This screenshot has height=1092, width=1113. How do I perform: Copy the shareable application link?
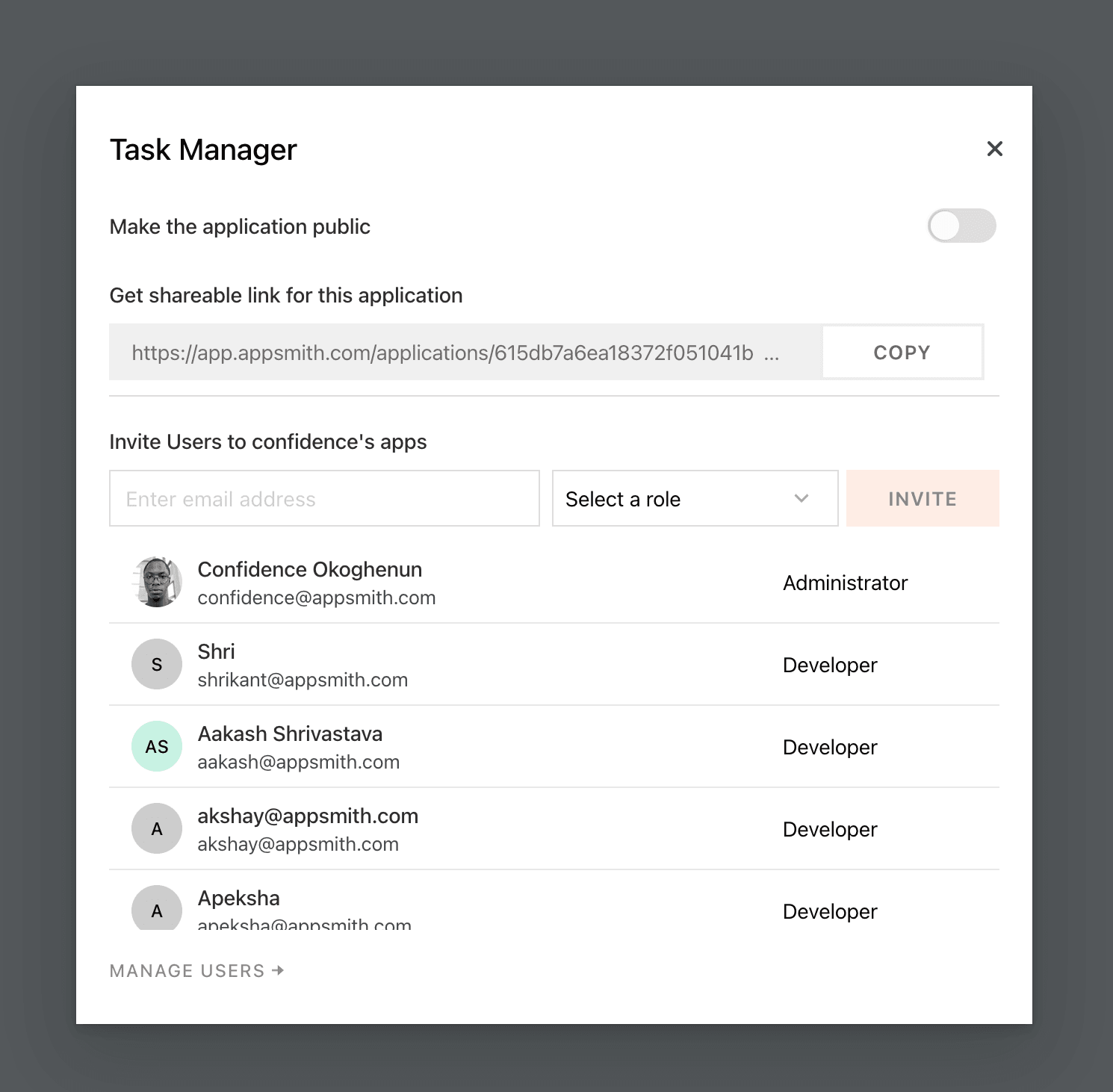[902, 353]
